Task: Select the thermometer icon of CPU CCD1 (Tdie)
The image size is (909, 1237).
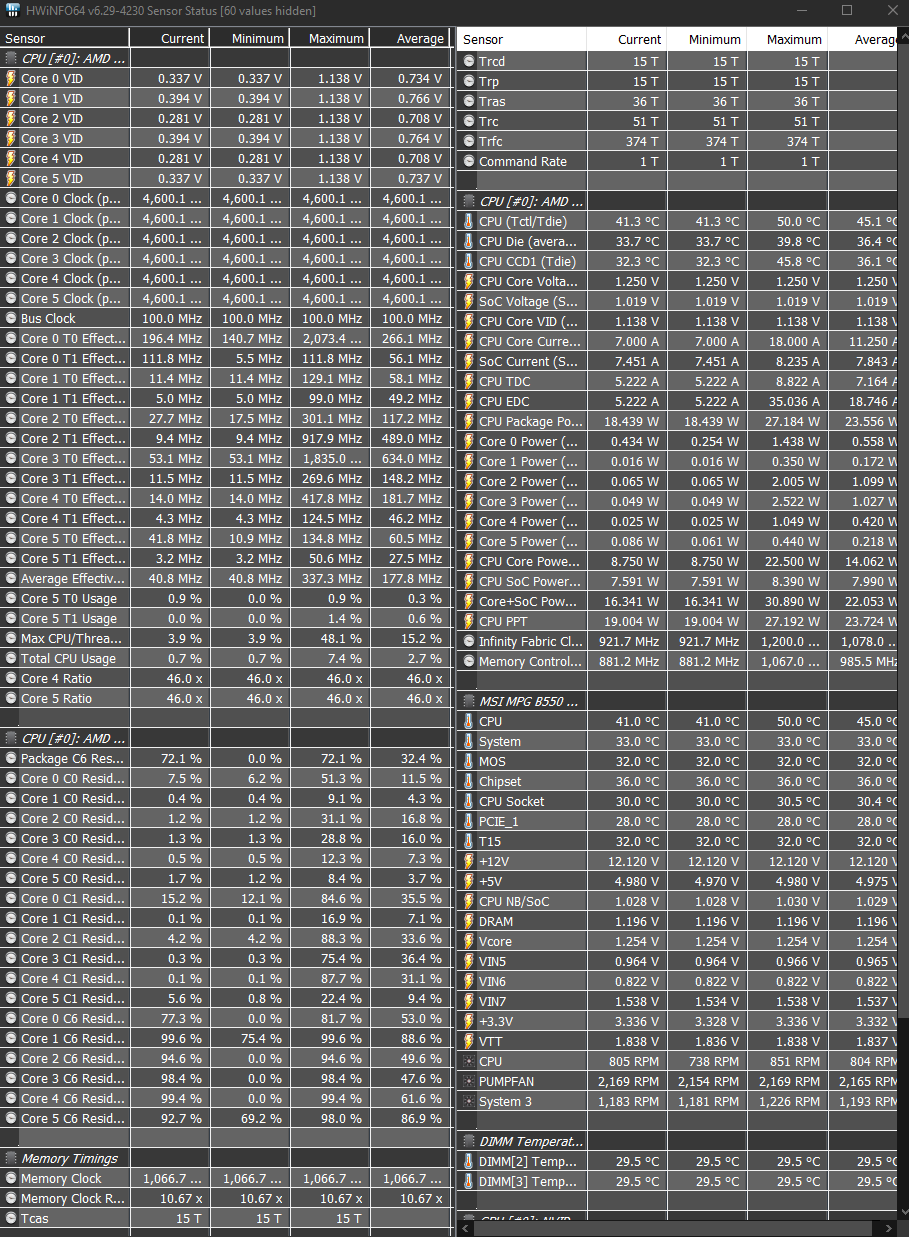Action: click(469, 261)
